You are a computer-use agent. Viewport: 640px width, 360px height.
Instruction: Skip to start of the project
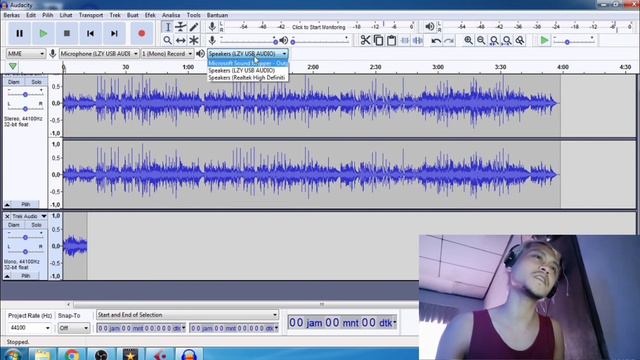[90, 33]
